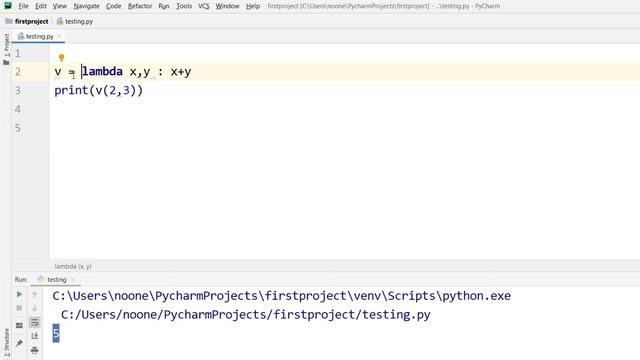Click line number 5 in the gutter
The width and height of the screenshot is (640, 360).
(18, 128)
